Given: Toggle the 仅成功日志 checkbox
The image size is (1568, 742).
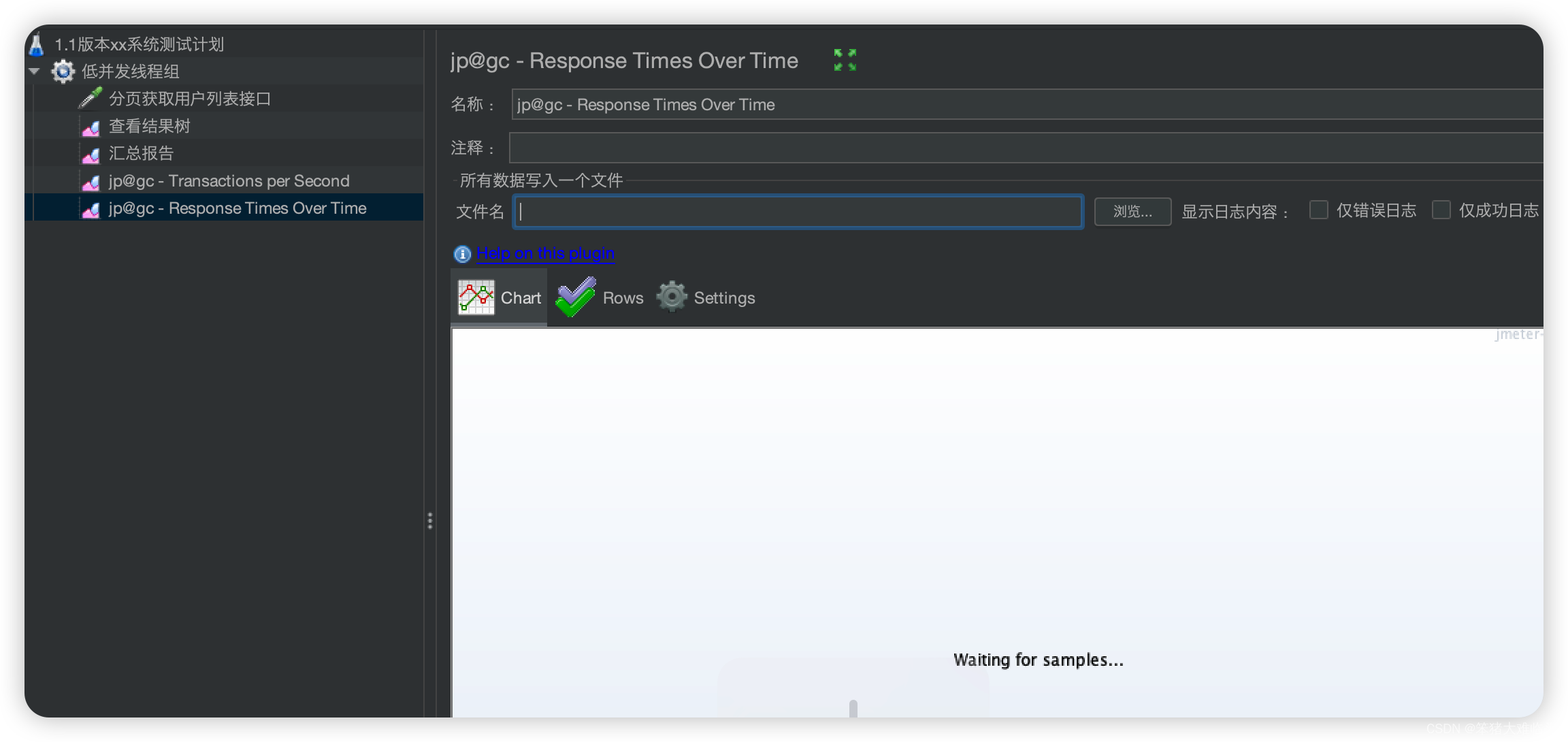Looking at the screenshot, I should coord(1440,210).
